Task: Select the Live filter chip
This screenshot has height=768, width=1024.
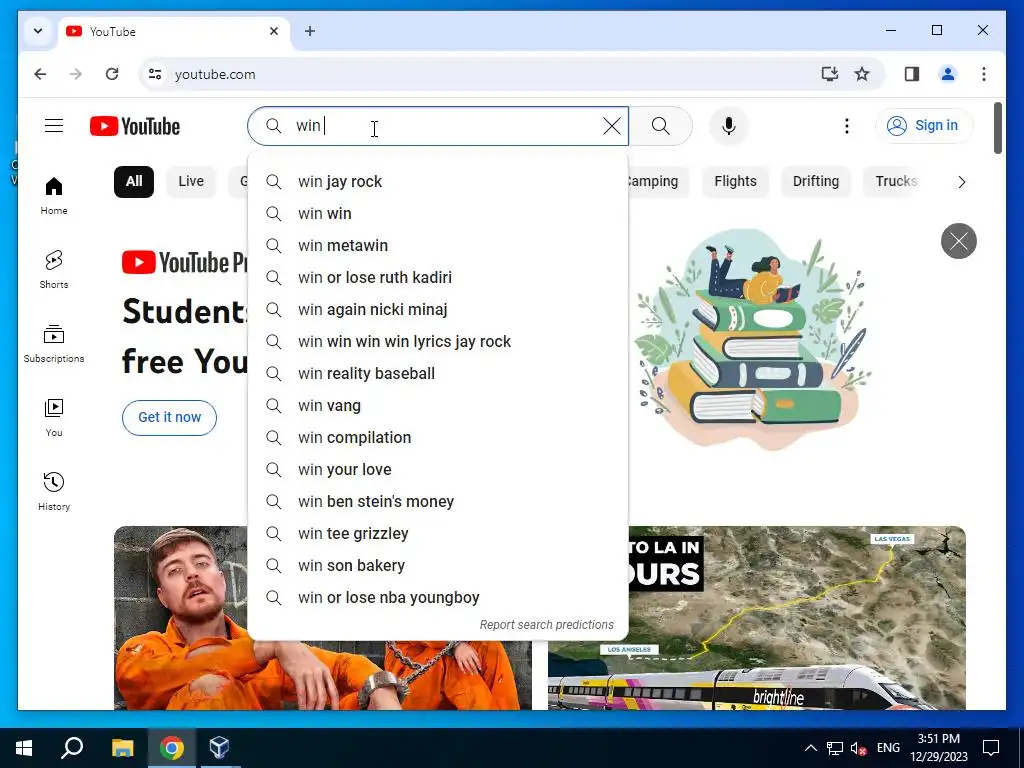Action: click(x=191, y=182)
